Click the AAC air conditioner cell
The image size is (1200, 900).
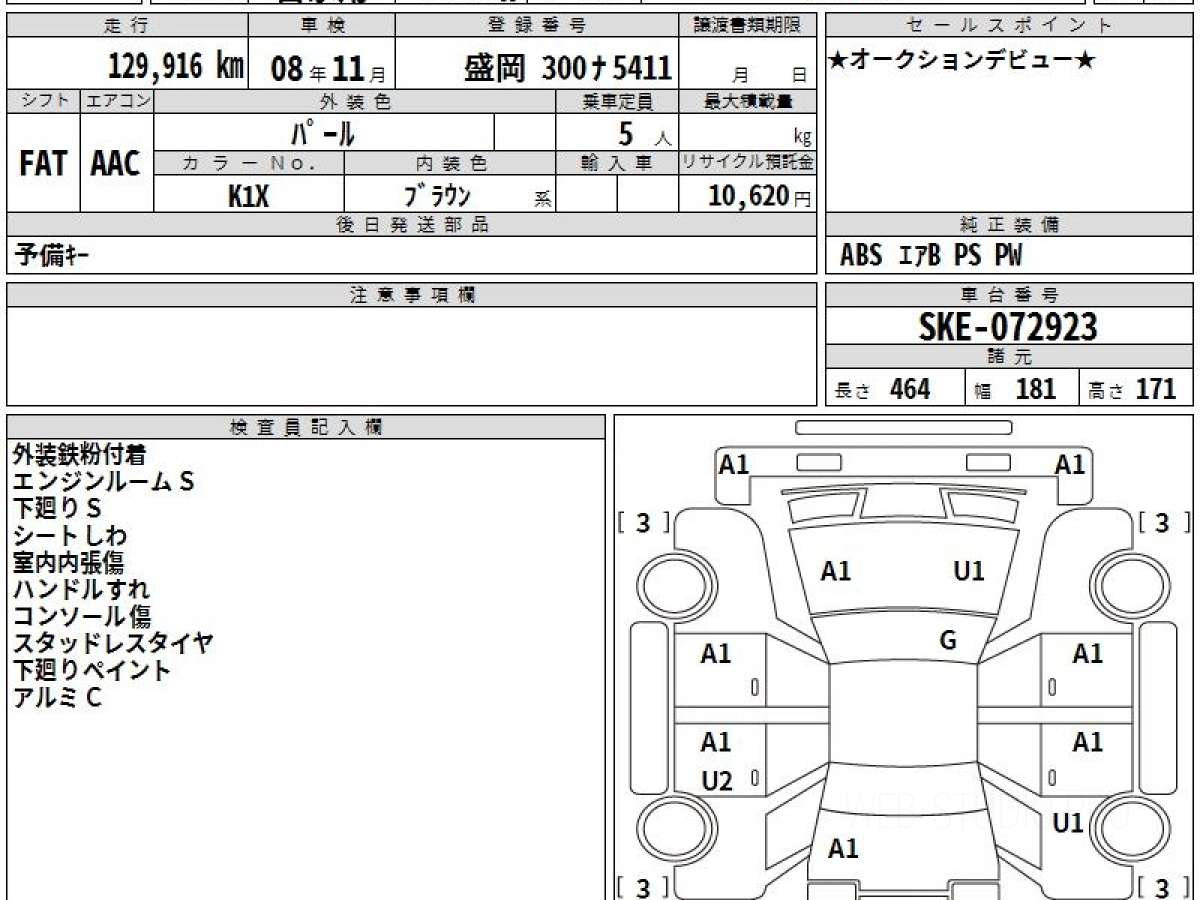[x=116, y=164]
